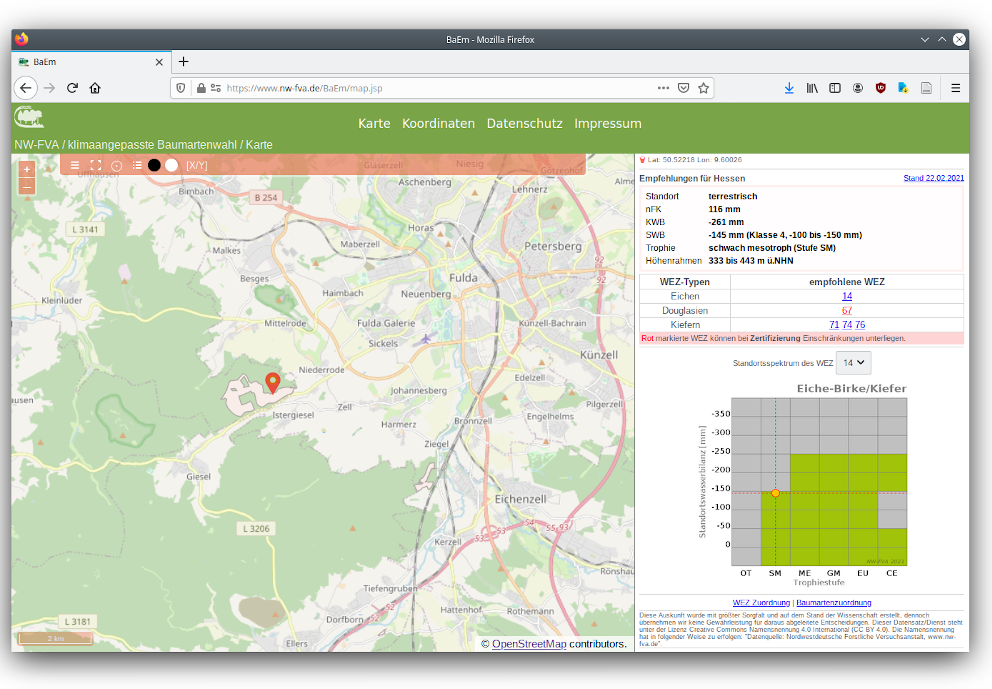Select the white circle map style

pos(172,165)
